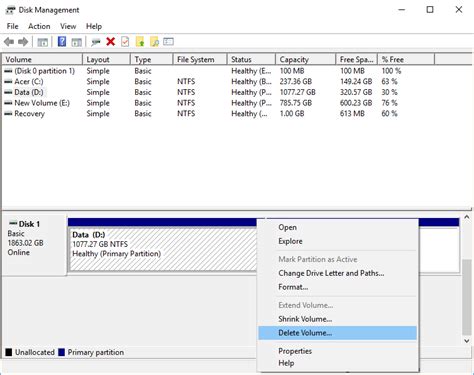474x375 pixels.
Task: Sort by the Capacity column header
Action: (x=305, y=60)
